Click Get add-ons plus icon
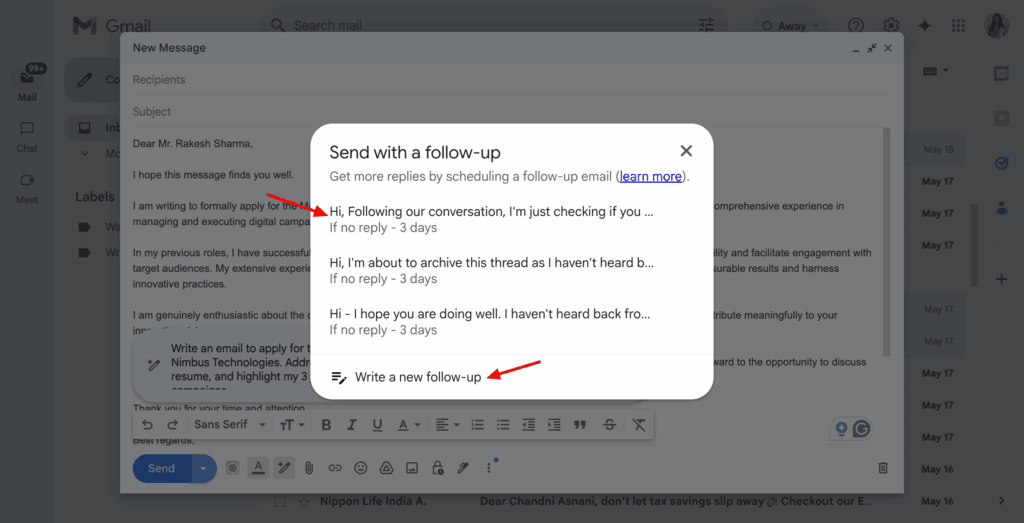This screenshot has height=523, width=1024. (1001, 279)
